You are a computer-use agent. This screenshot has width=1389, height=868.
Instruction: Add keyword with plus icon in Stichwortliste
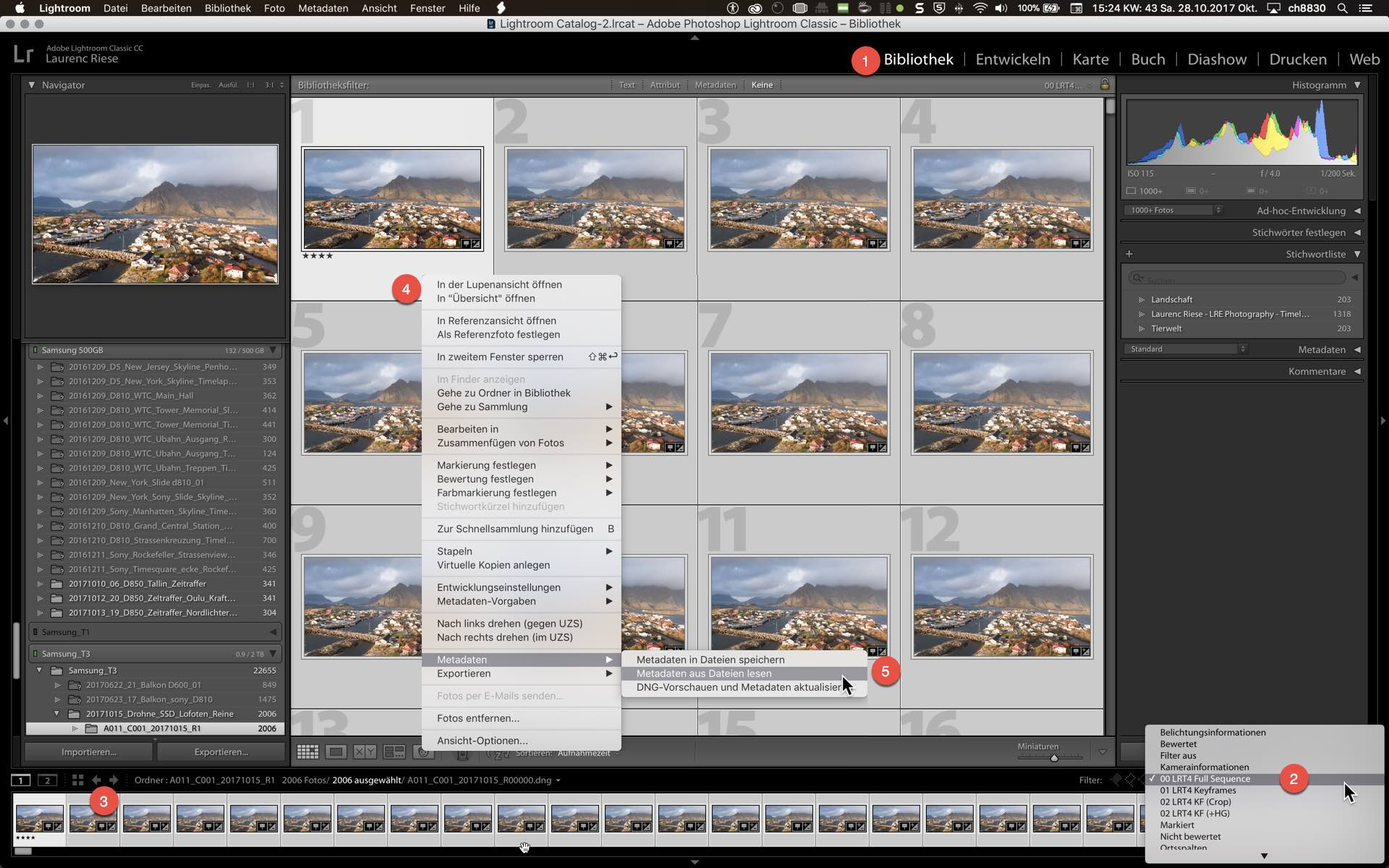point(1129,254)
